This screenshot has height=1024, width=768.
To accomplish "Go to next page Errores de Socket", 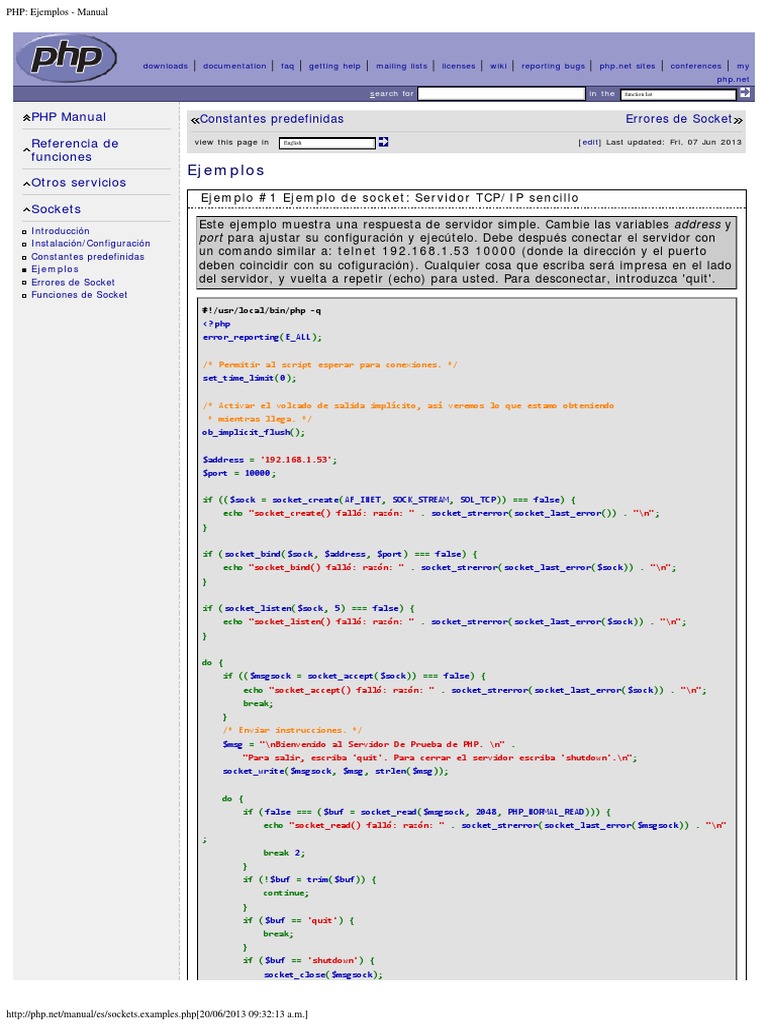I will (x=679, y=119).
